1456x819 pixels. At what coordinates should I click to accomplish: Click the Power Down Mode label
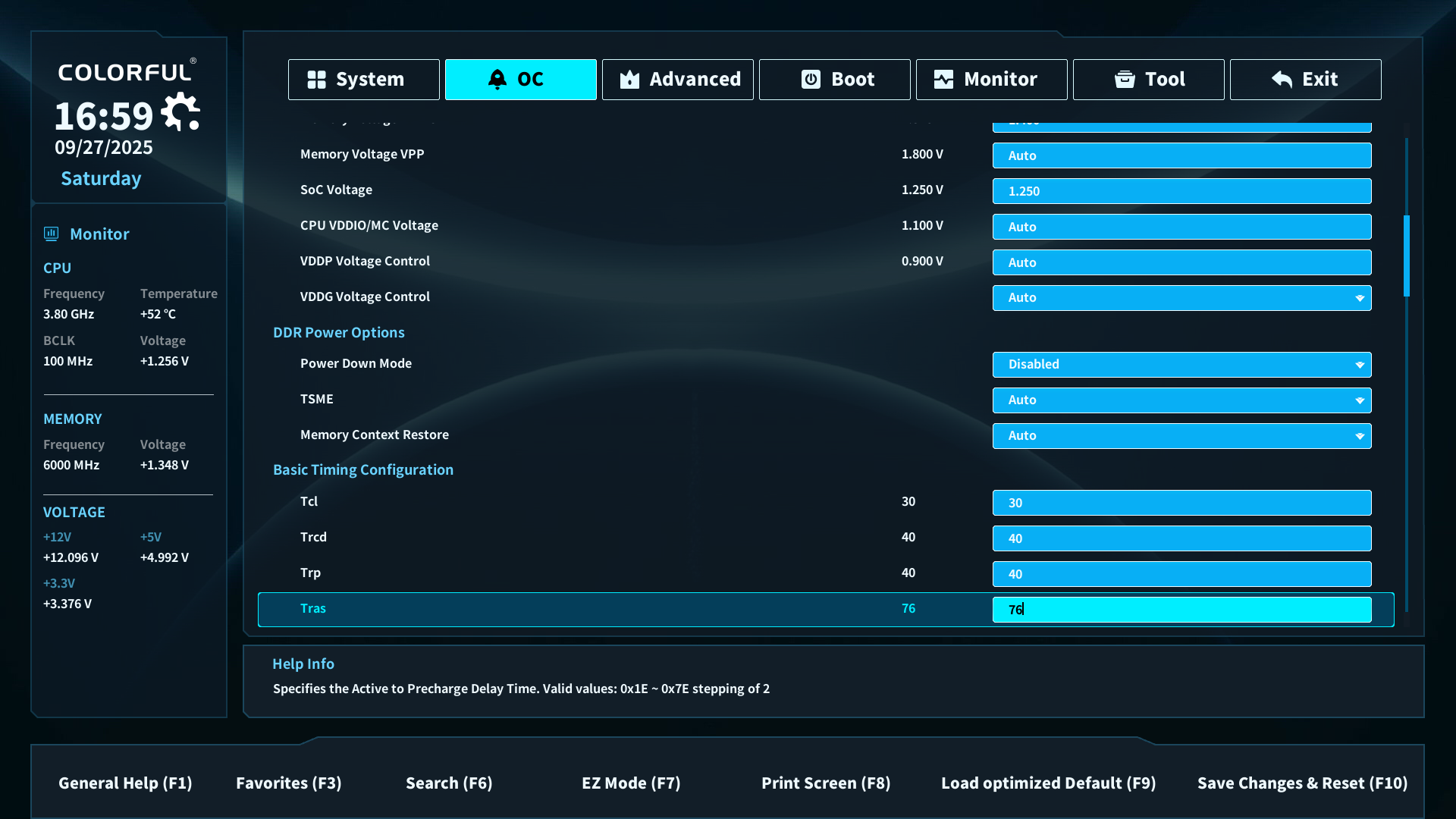coord(356,363)
